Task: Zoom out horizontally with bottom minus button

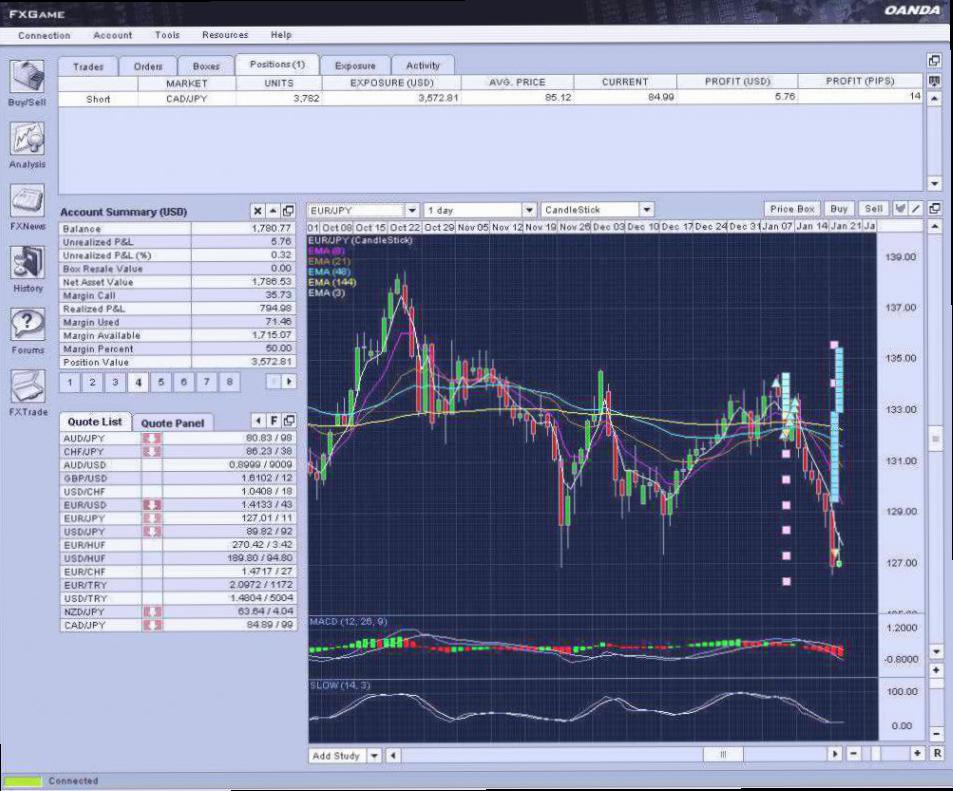Action: (854, 754)
